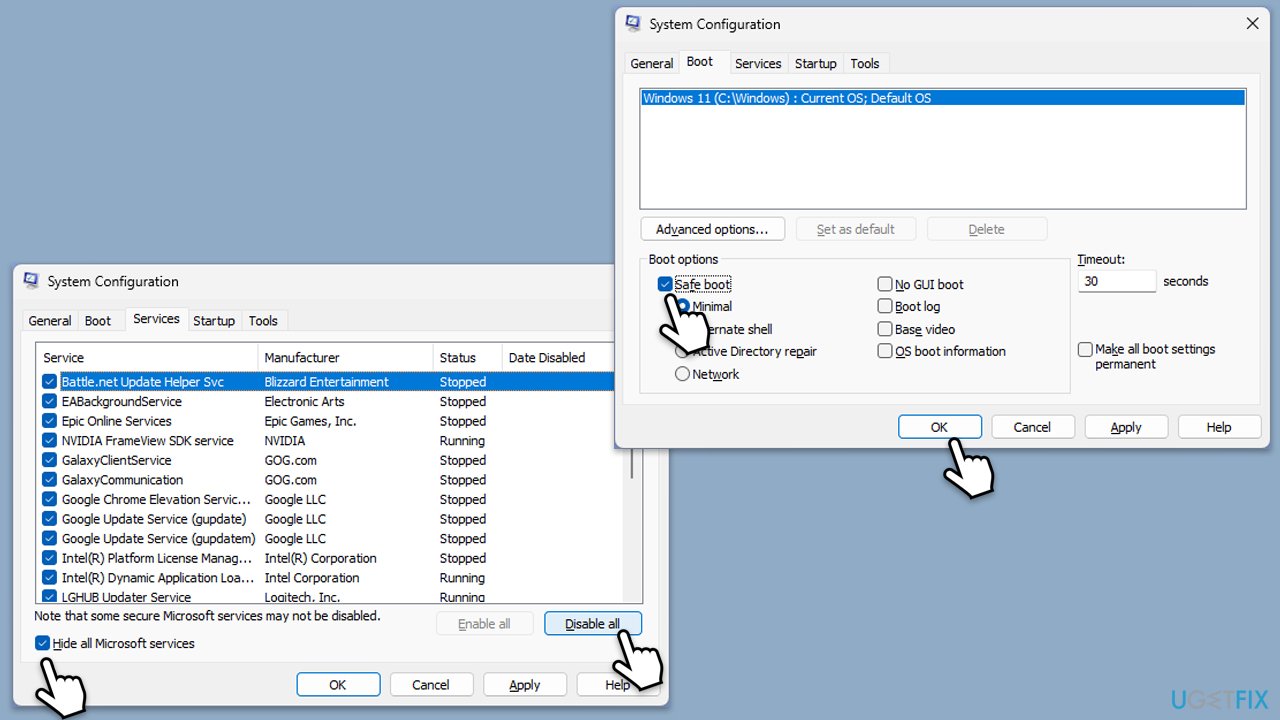Enable the Boot log checkbox
The width and height of the screenshot is (1280, 720).
[885, 307]
